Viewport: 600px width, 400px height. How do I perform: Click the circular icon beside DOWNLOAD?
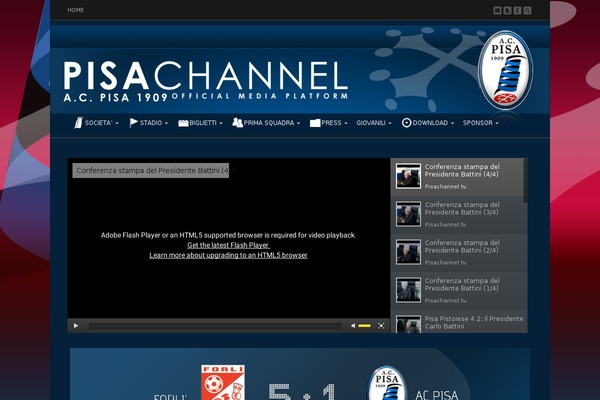click(x=406, y=122)
